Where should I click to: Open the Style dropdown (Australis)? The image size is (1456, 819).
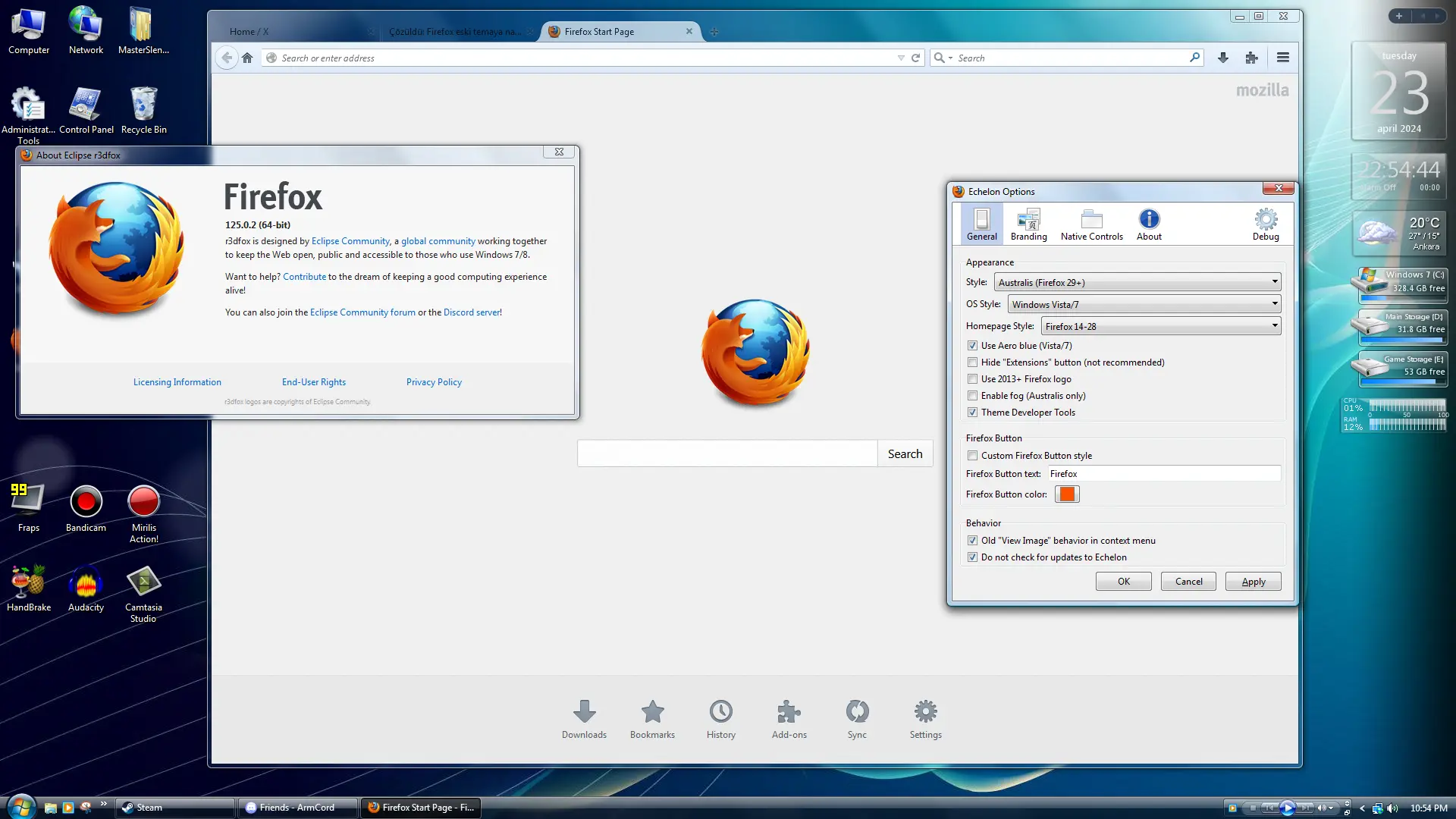(x=1137, y=282)
